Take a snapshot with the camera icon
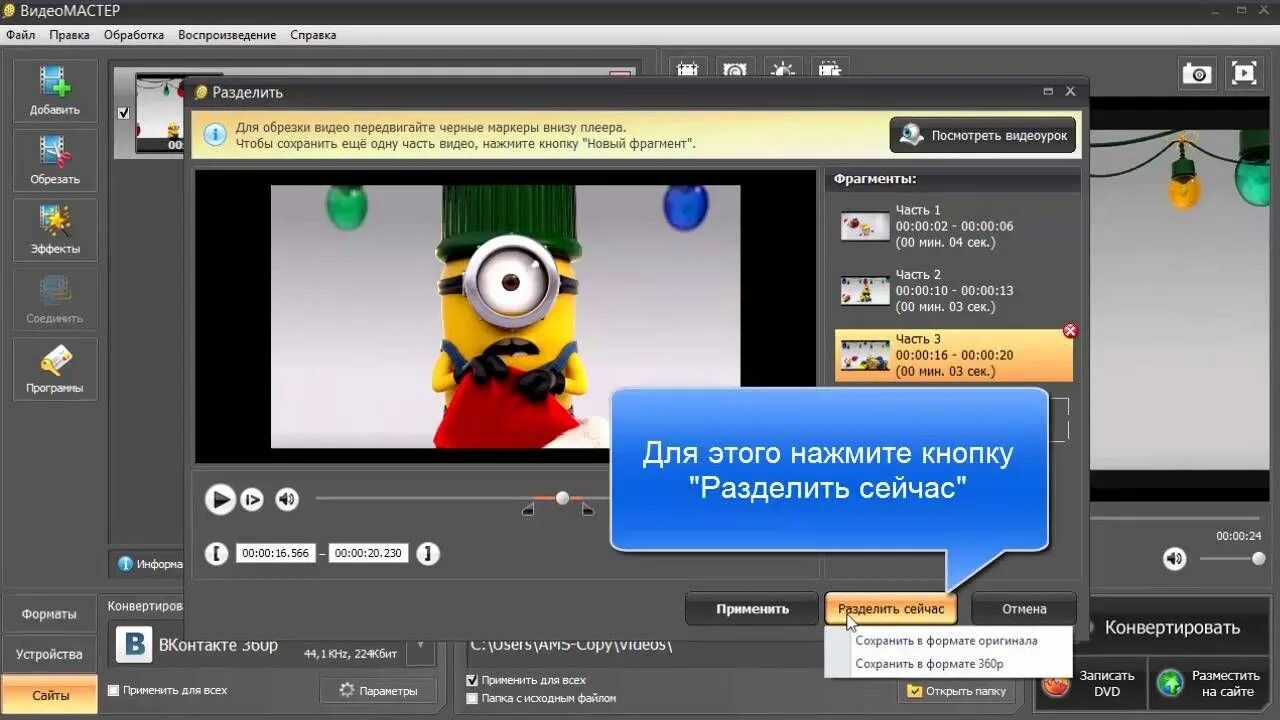Viewport: 1280px width, 720px height. coord(1197,73)
